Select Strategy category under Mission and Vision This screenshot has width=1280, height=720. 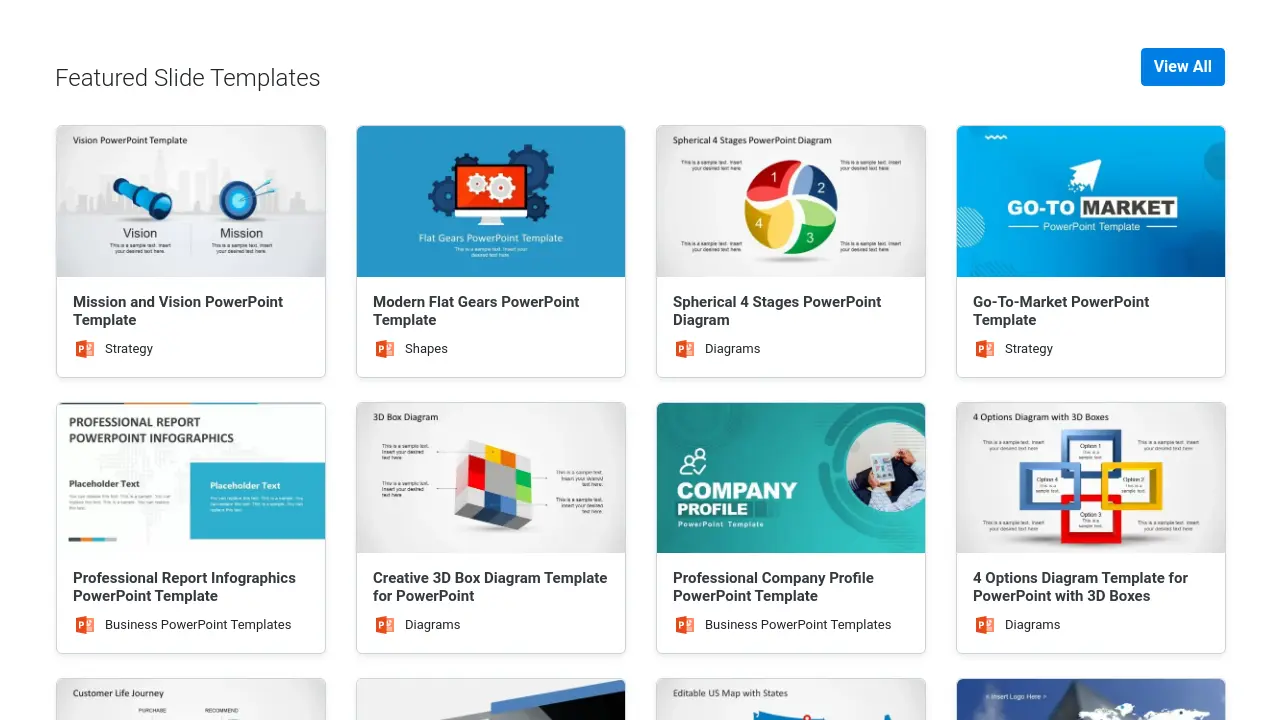(x=129, y=349)
